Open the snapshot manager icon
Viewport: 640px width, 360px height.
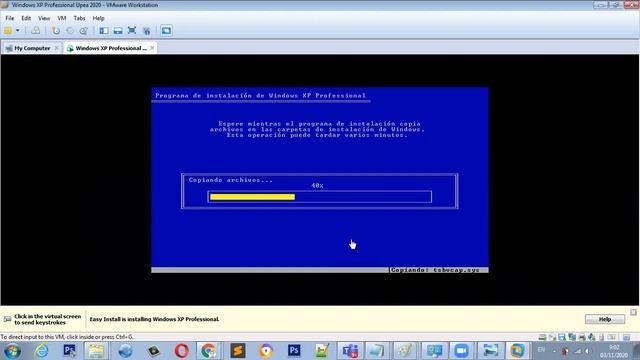[84, 31]
